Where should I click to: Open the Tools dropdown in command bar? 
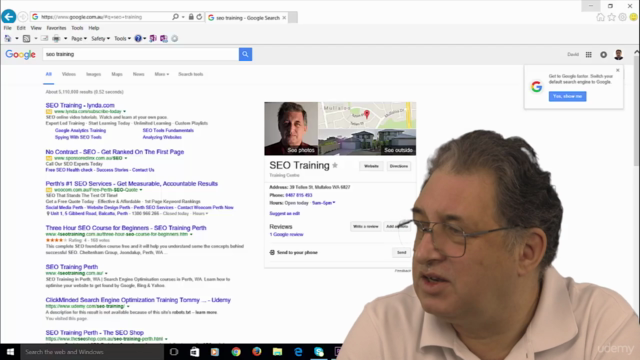pos(122,38)
